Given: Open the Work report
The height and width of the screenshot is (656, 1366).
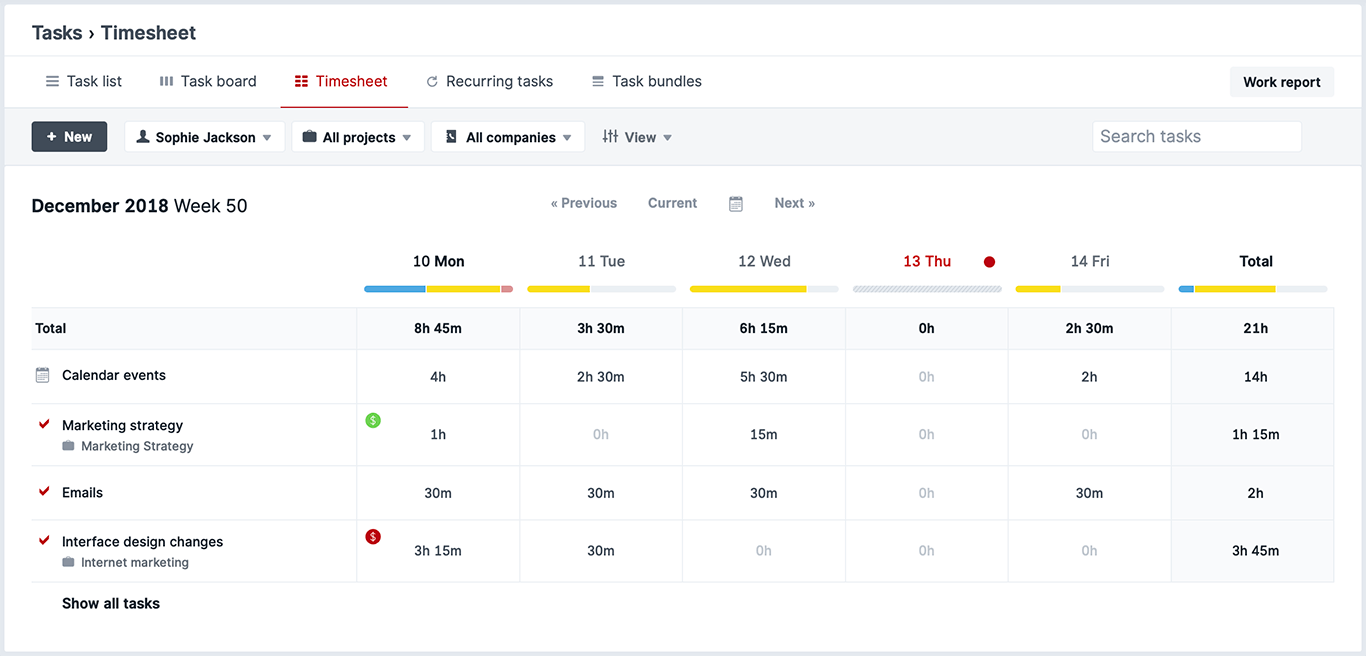Looking at the screenshot, I should click(x=1282, y=81).
